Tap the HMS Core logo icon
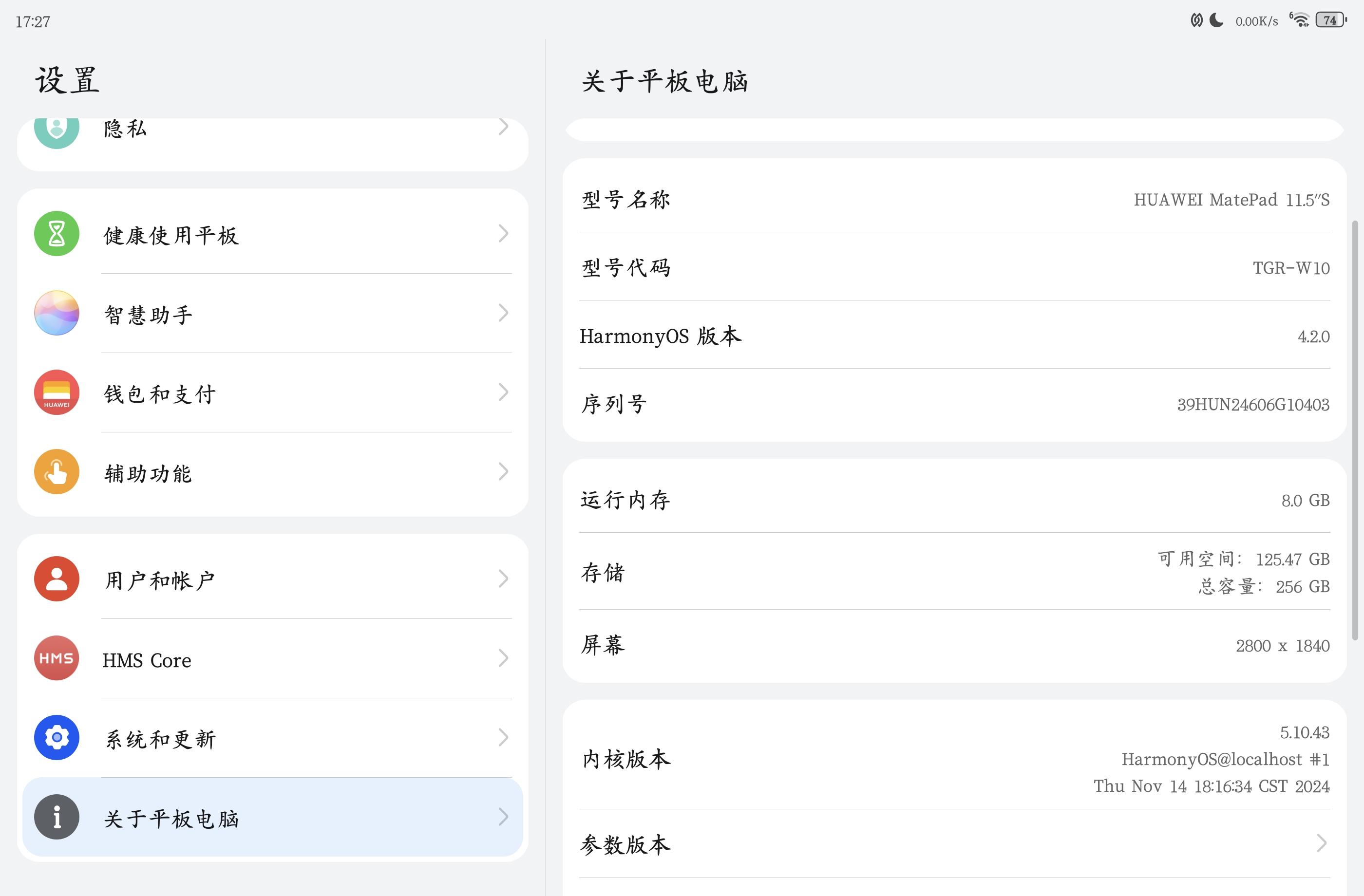 [x=56, y=658]
